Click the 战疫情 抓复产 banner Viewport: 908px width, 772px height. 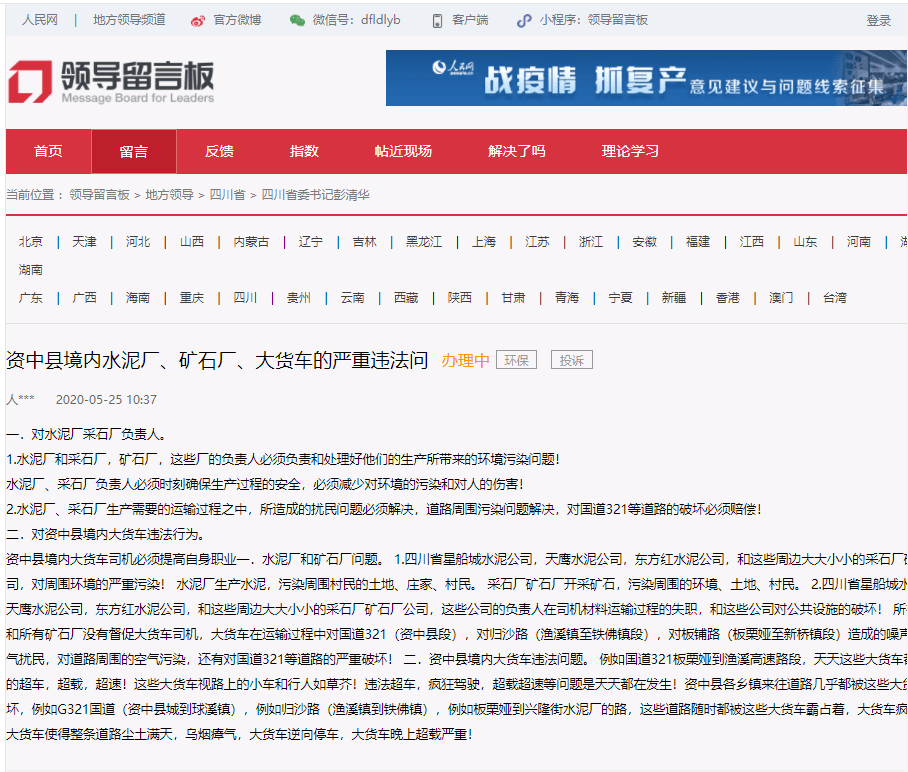click(x=646, y=78)
